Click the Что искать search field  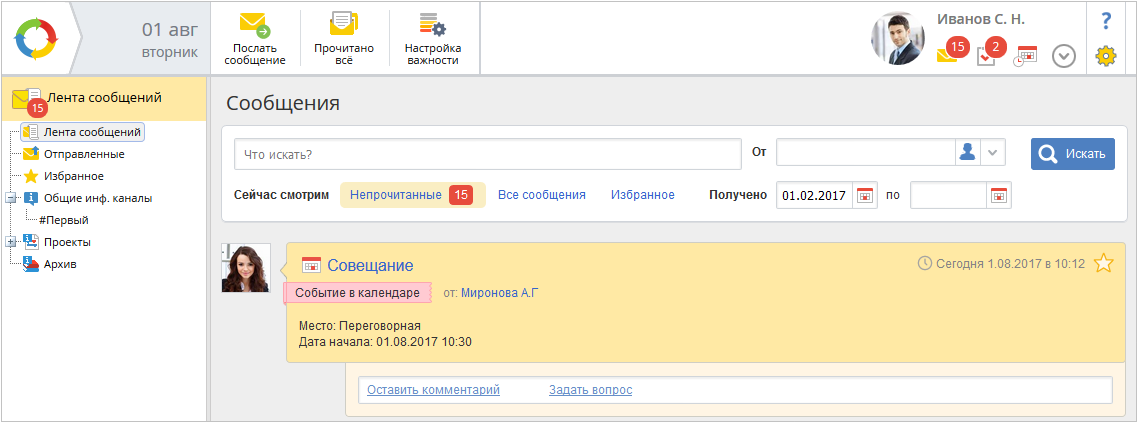pyautogui.click(x=487, y=154)
